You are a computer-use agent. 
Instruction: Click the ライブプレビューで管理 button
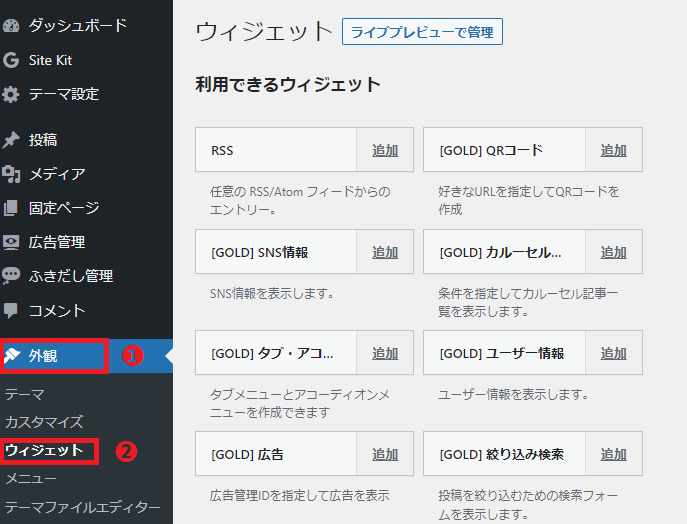point(422,32)
